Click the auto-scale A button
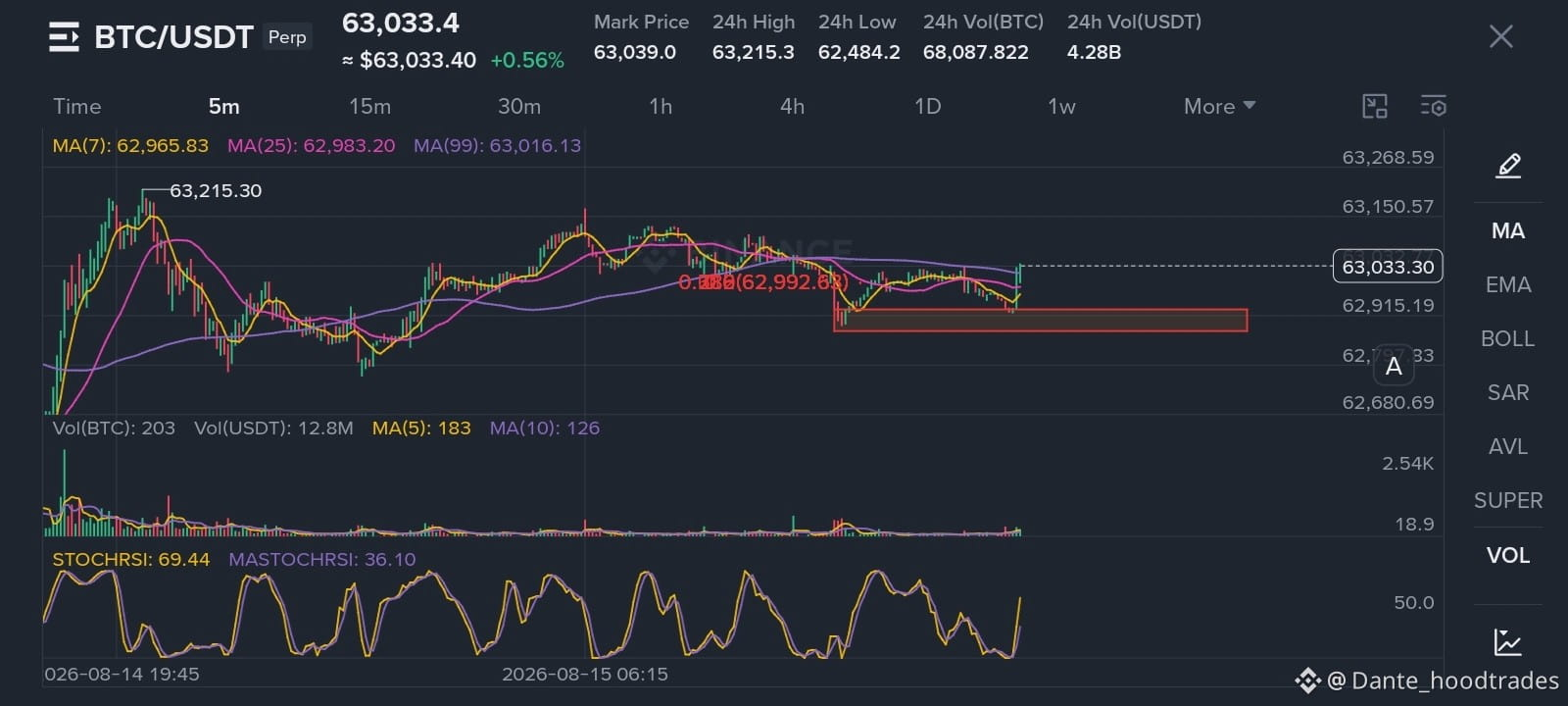Screen dimensions: 1568x706 1394,368
